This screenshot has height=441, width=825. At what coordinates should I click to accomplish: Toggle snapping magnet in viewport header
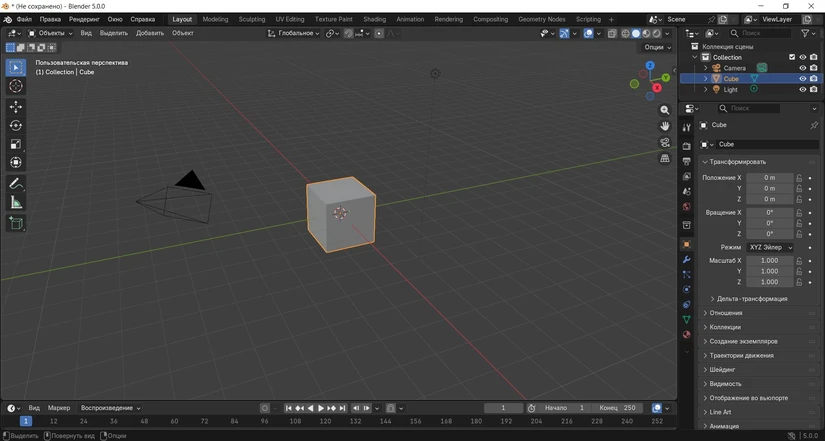(348, 33)
